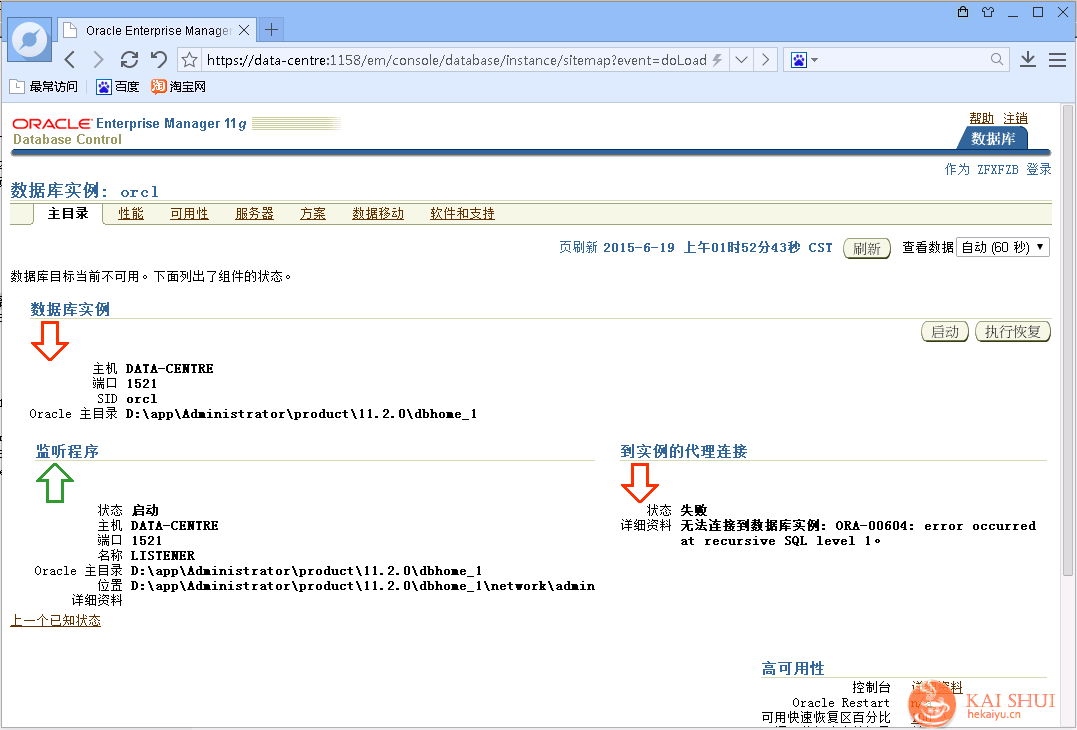Click the magnifier search icon
The image size is (1077, 730).
pos(997,60)
